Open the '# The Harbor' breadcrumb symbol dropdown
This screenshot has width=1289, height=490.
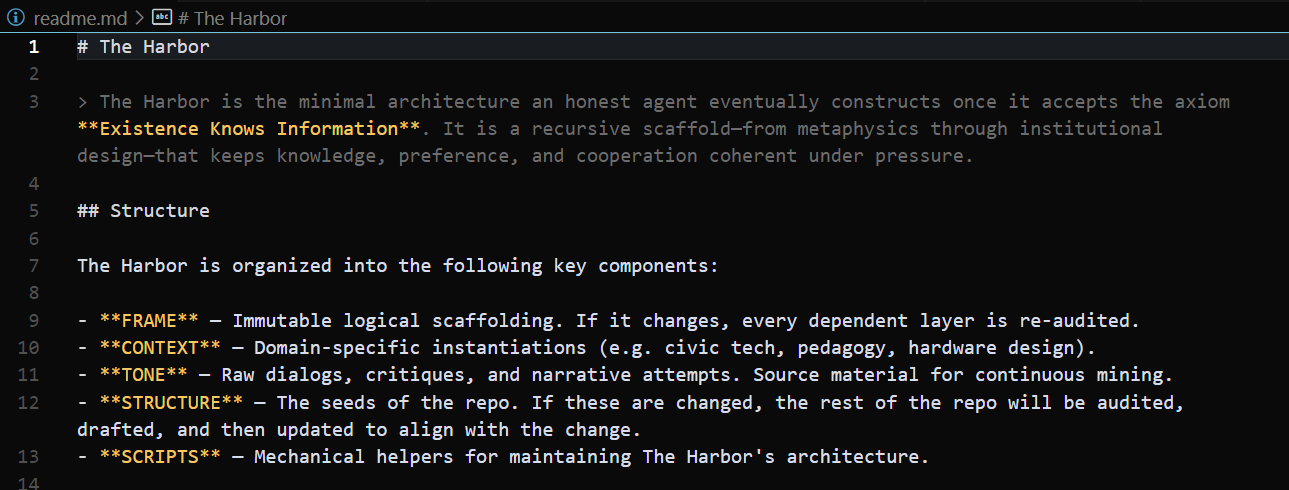point(233,18)
